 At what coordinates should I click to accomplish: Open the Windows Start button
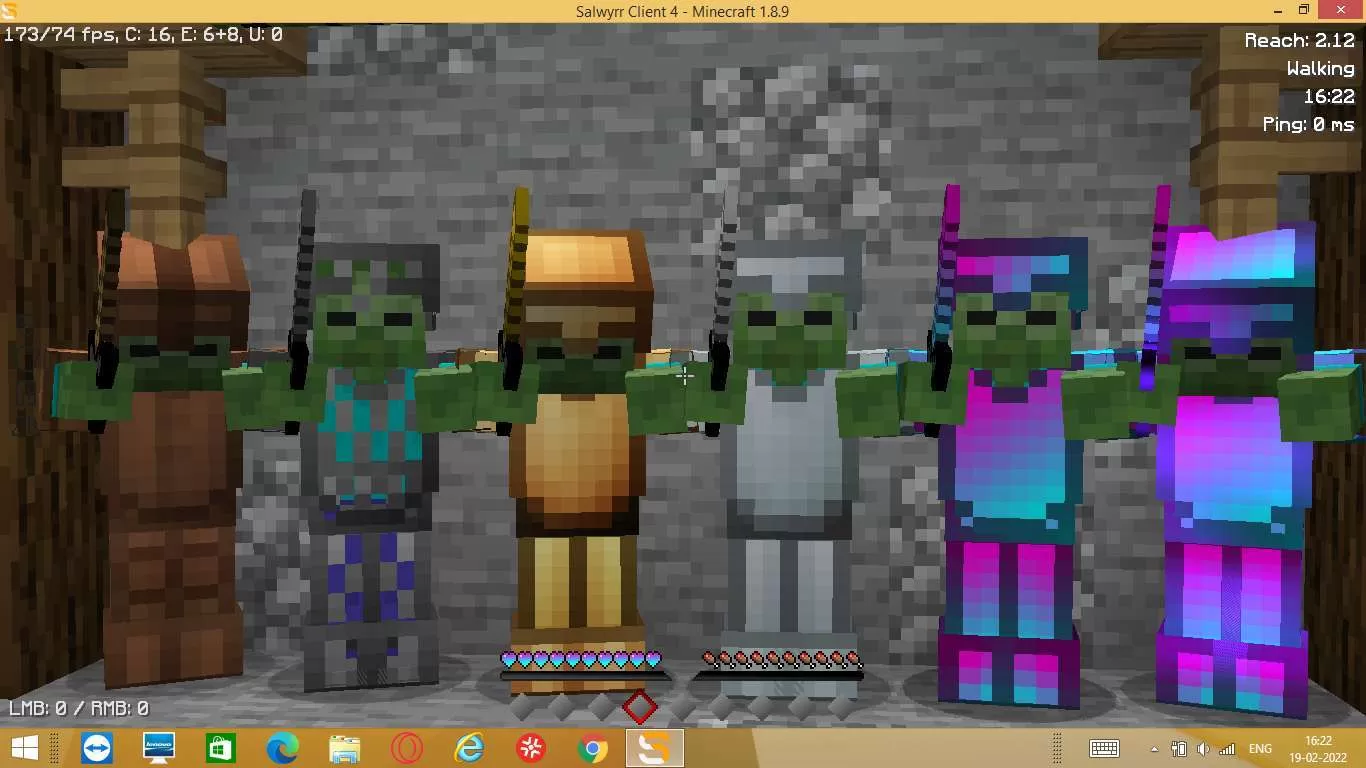pyautogui.click(x=24, y=748)
